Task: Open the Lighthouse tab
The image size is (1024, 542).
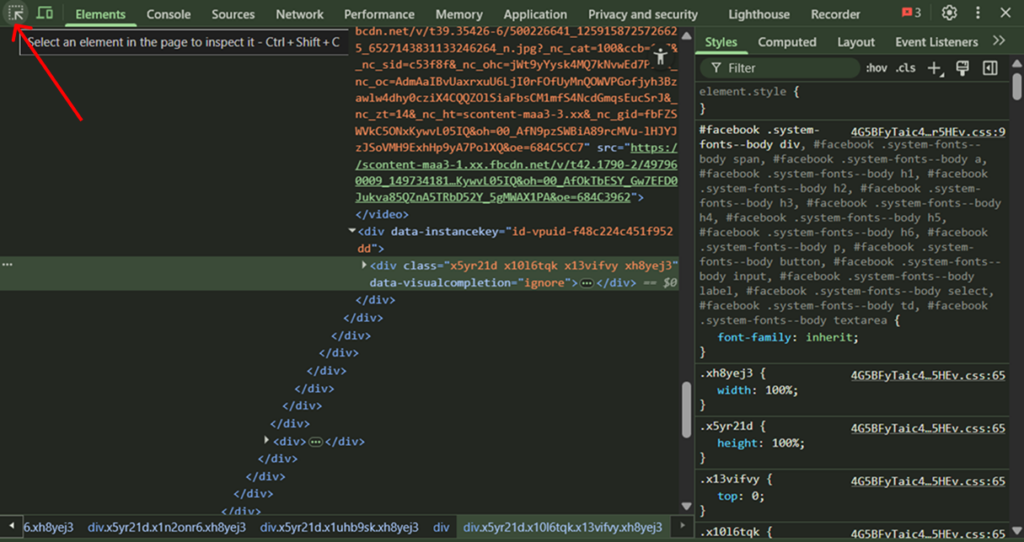Action: 759,14
